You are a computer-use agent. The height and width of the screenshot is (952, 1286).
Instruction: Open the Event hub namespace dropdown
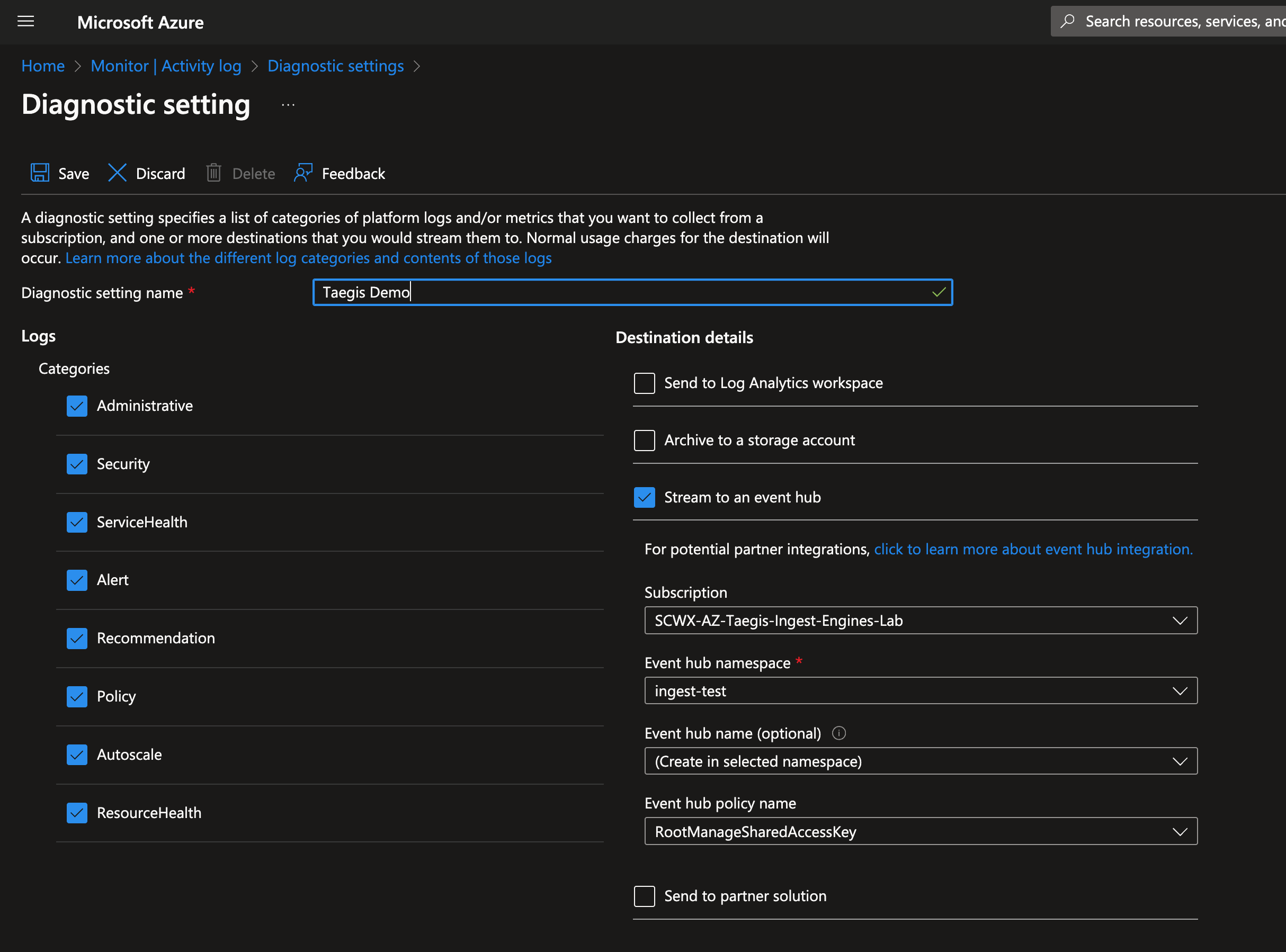921,690
